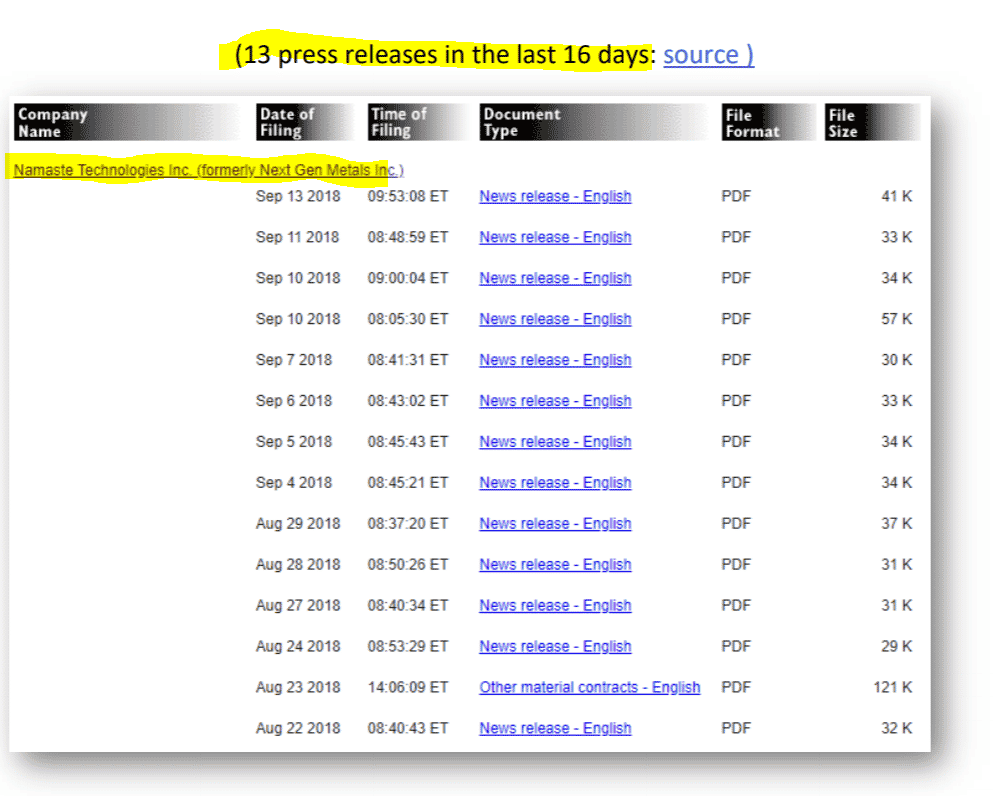Select the file size "29 K"
Image resolution: width=997 pixels, height=796 pixels.
(x=897, y=646)
